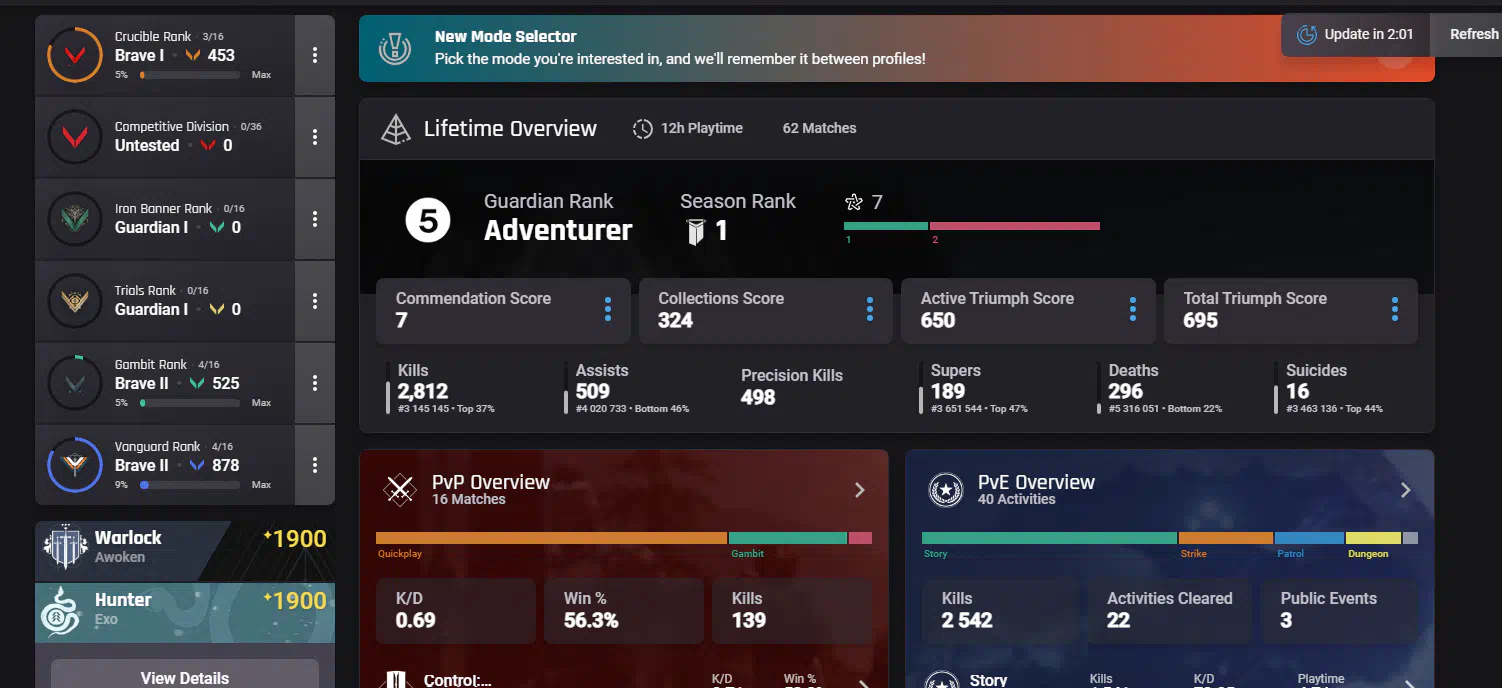Click the red commendation bar segment
Image resolution: width=1502 pixels, height=688 pixels.
[x=1015, y=226]
